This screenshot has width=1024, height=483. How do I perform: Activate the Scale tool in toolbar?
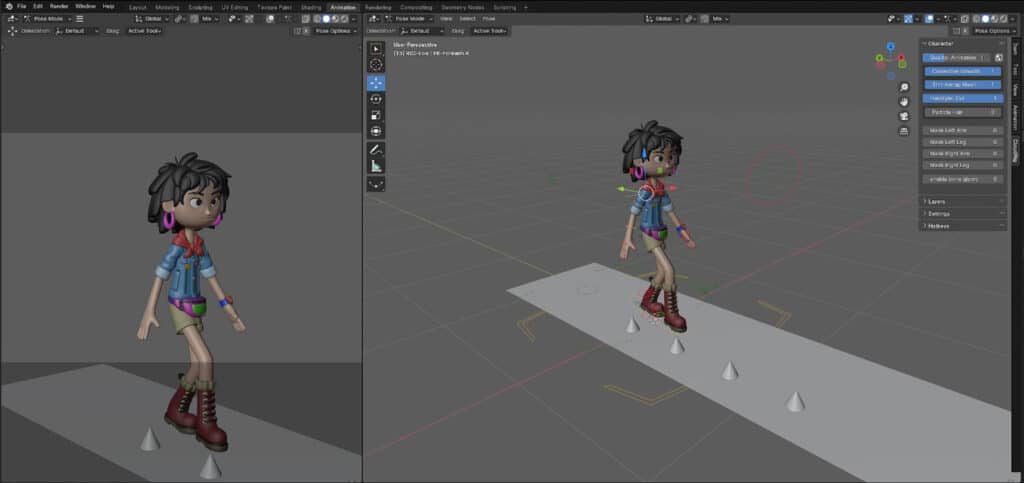click(376, 115)
